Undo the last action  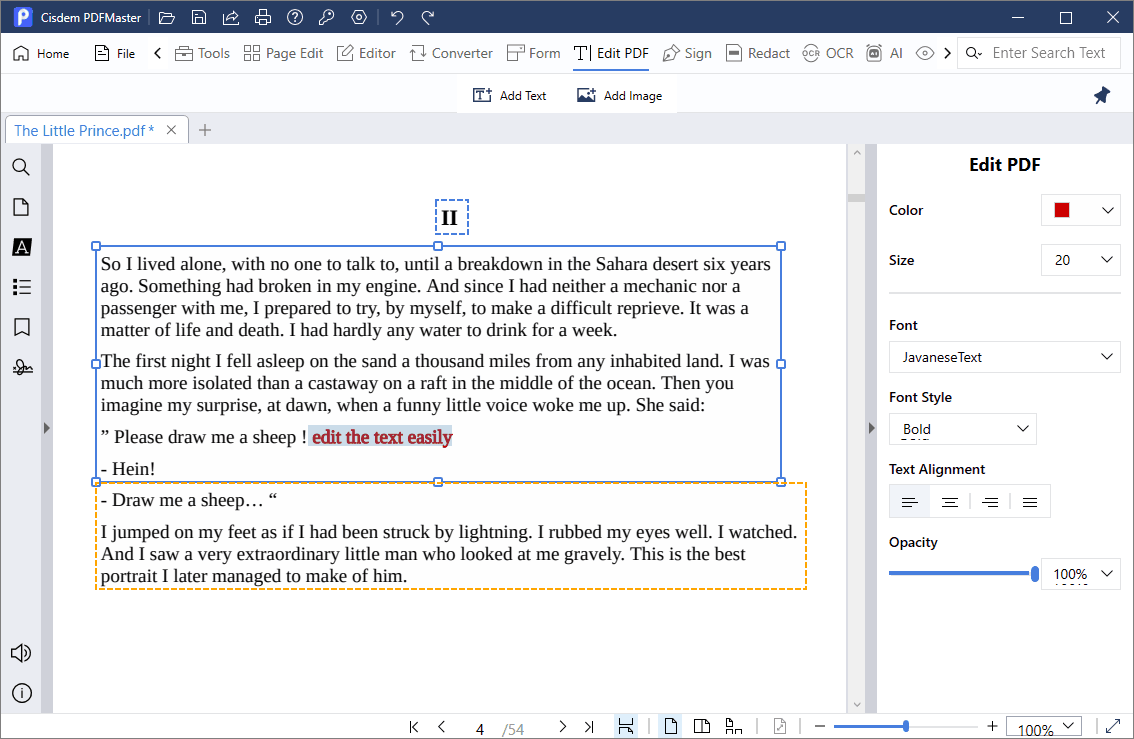(x=396, y=17)
